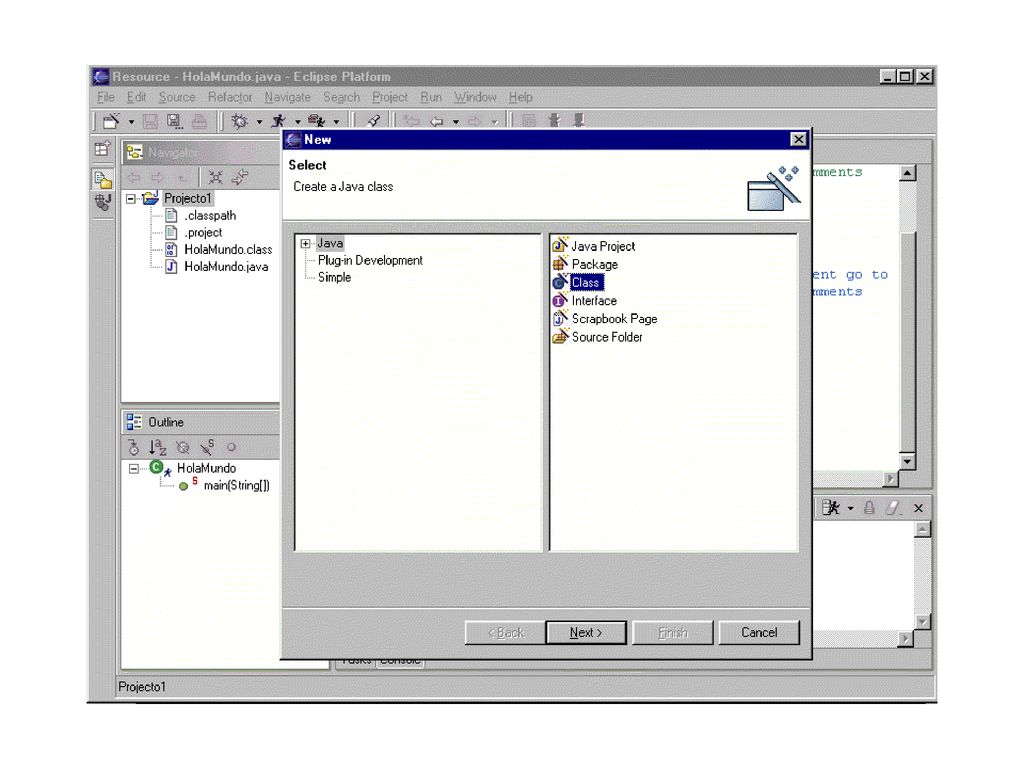Click the console scroll lock icon
Viewport: 1024px width, 768px height.
click(869, 507)
